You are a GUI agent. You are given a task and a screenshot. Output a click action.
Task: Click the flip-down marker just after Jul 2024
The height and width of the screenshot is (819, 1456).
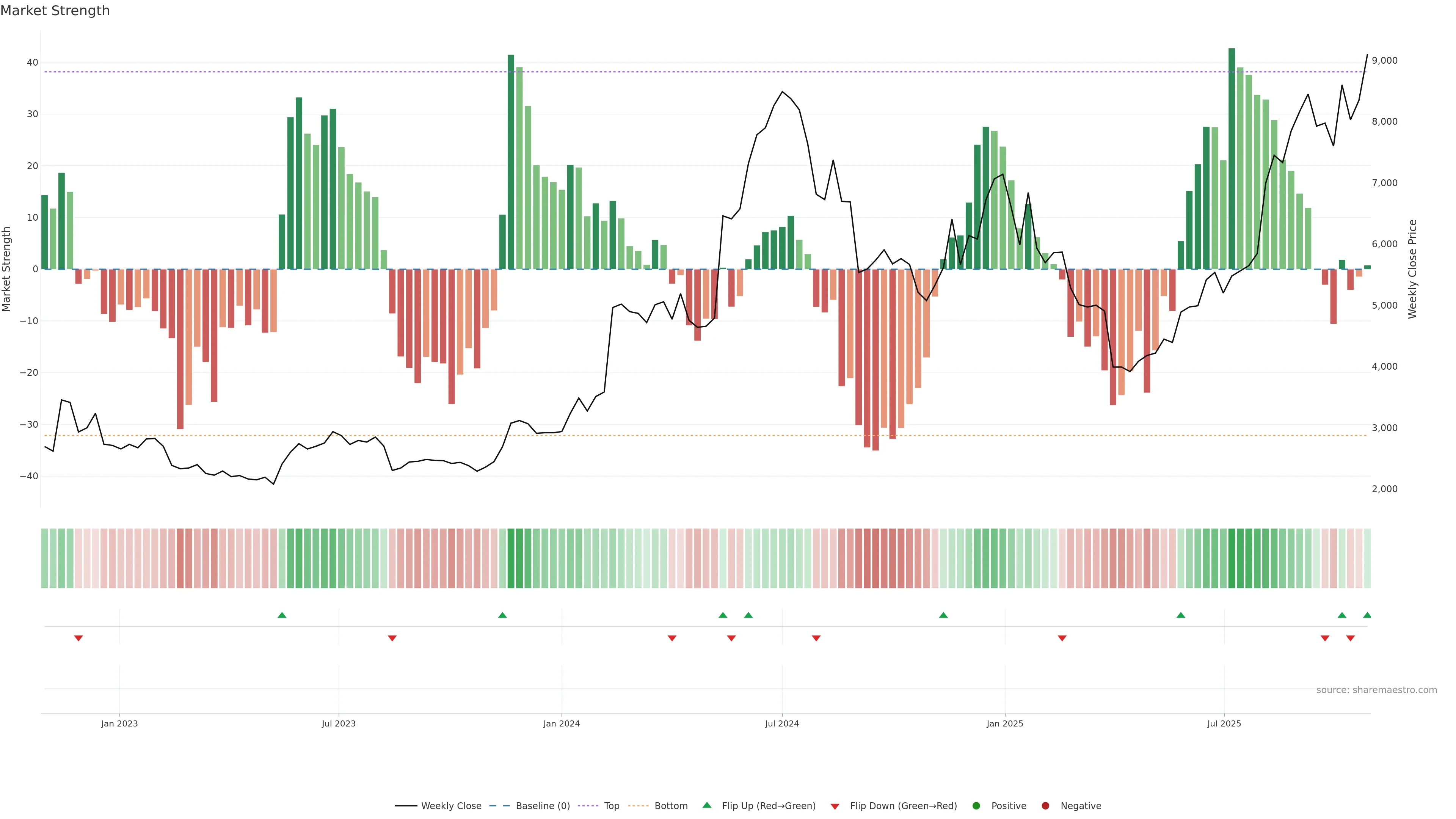tap(816, 638)
